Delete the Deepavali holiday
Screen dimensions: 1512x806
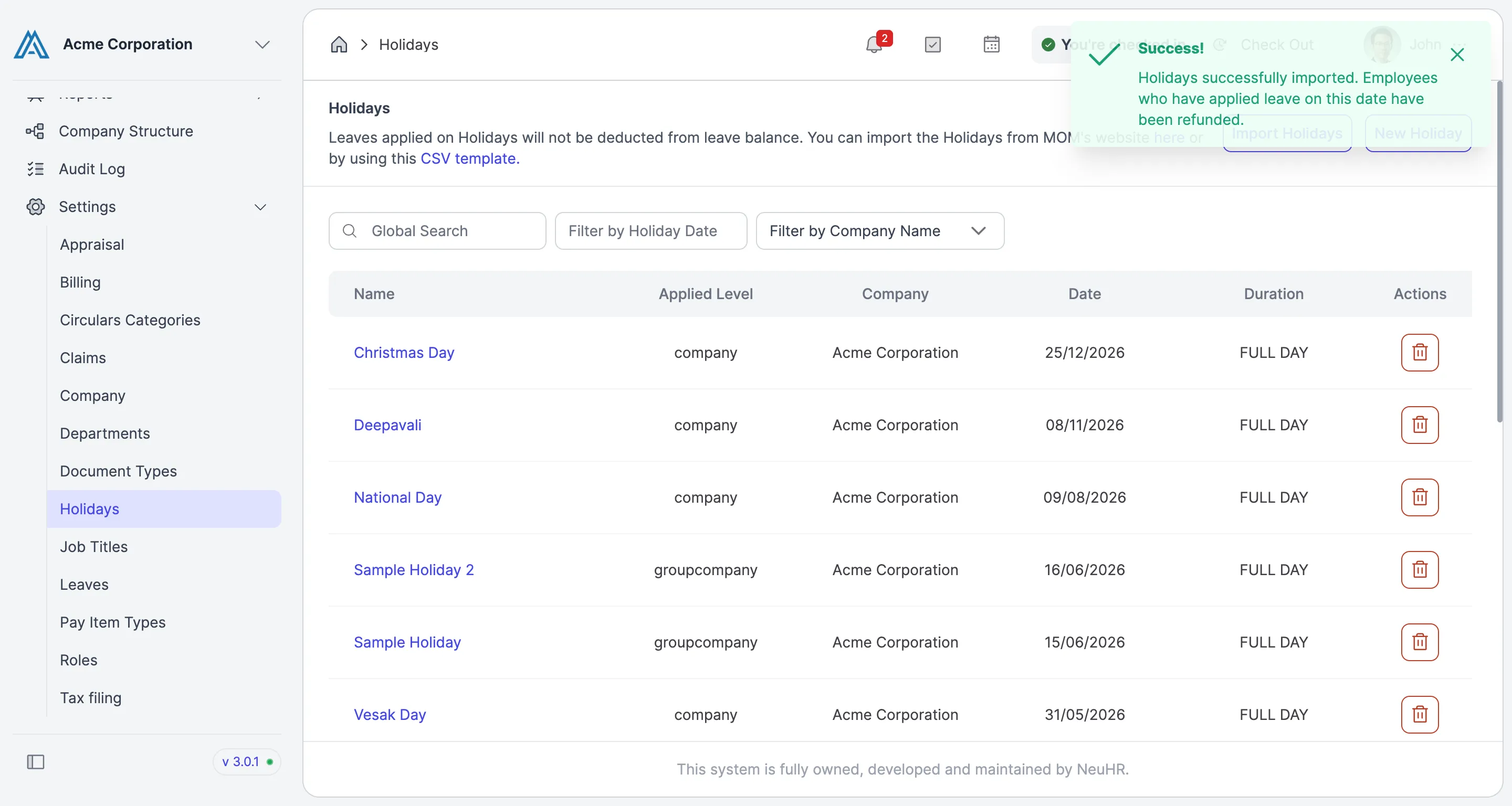[x=1419, y=425]
